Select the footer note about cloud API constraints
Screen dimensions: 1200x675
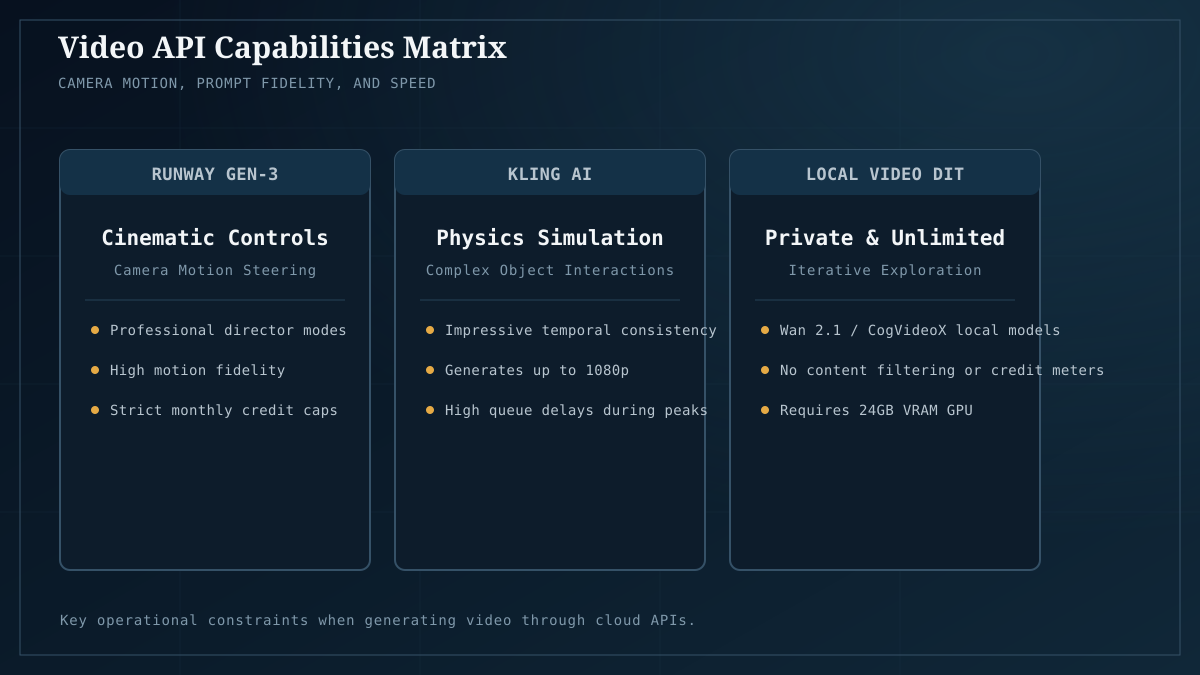378,620
